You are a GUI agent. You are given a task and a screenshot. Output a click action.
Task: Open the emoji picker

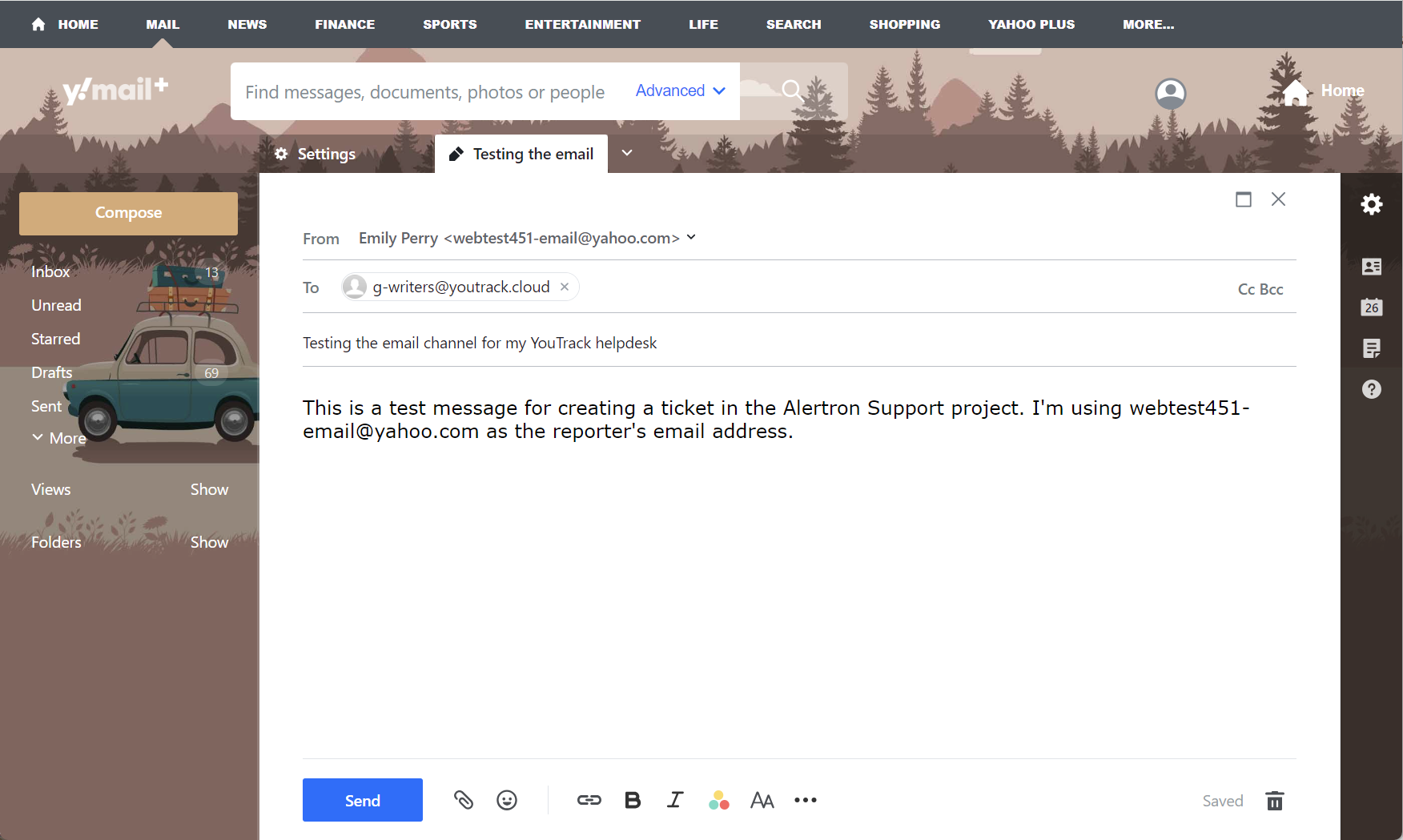(507, 800)
